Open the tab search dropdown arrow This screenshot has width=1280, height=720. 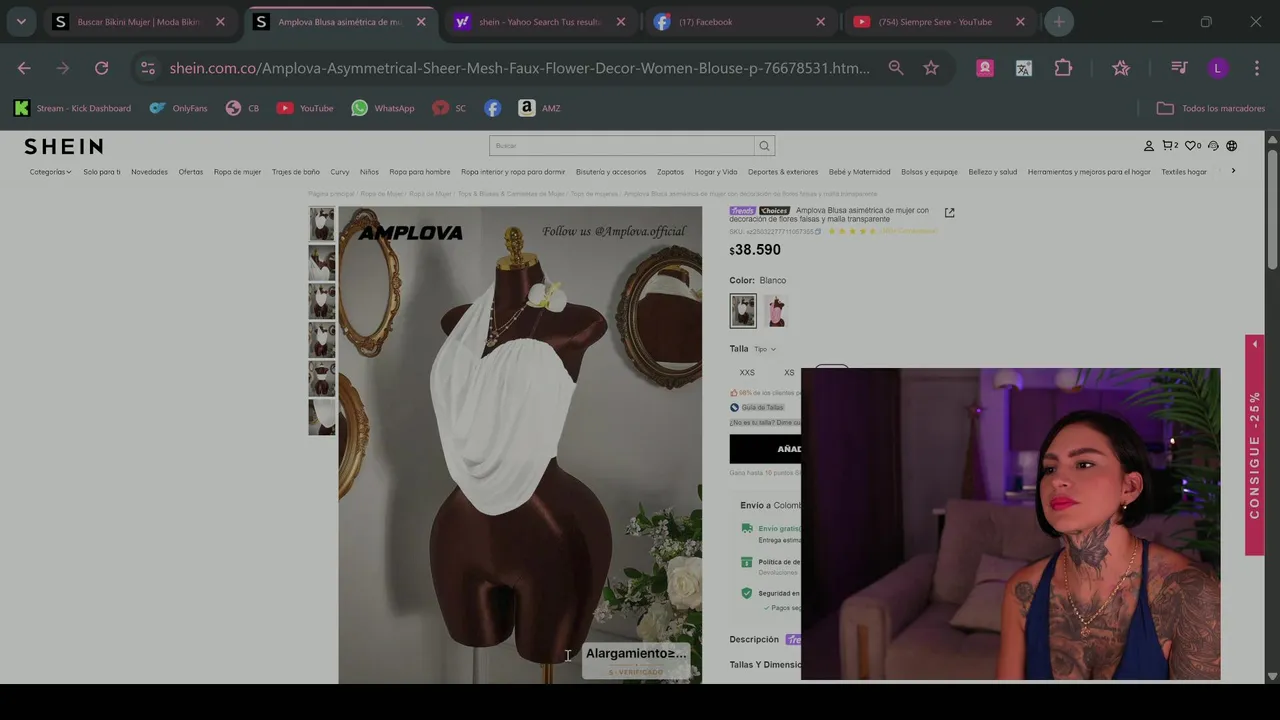pyautogui.click(x=21, y=21)
